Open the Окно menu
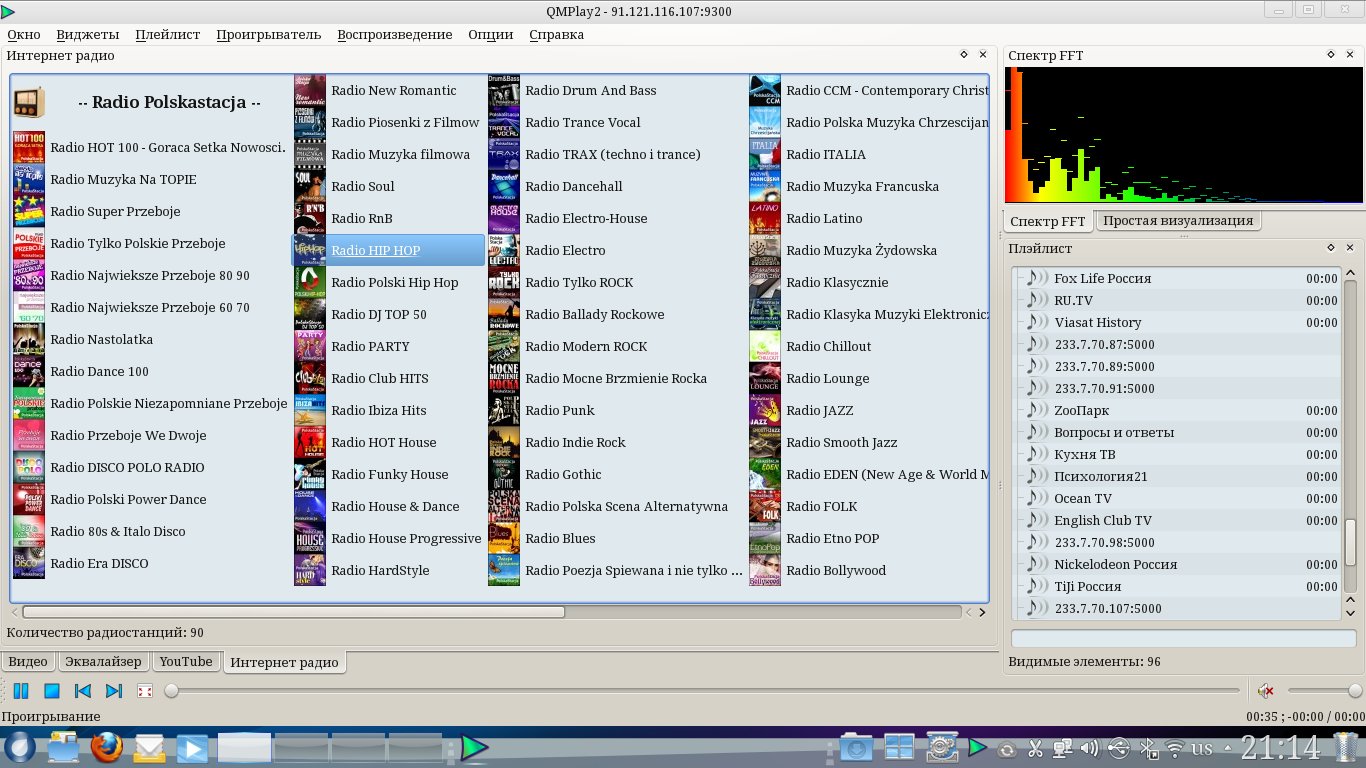 [24, 34]
